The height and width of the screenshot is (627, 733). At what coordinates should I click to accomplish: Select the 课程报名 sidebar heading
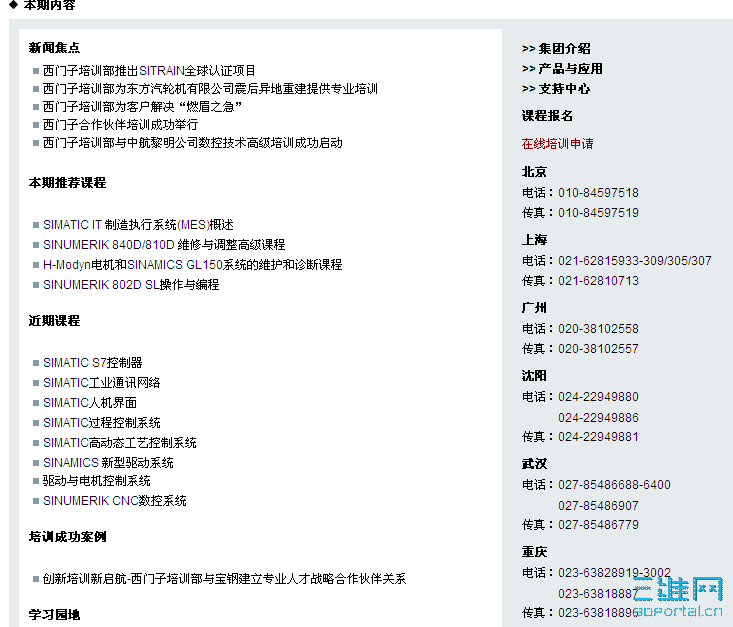click(x=547, y=116)
